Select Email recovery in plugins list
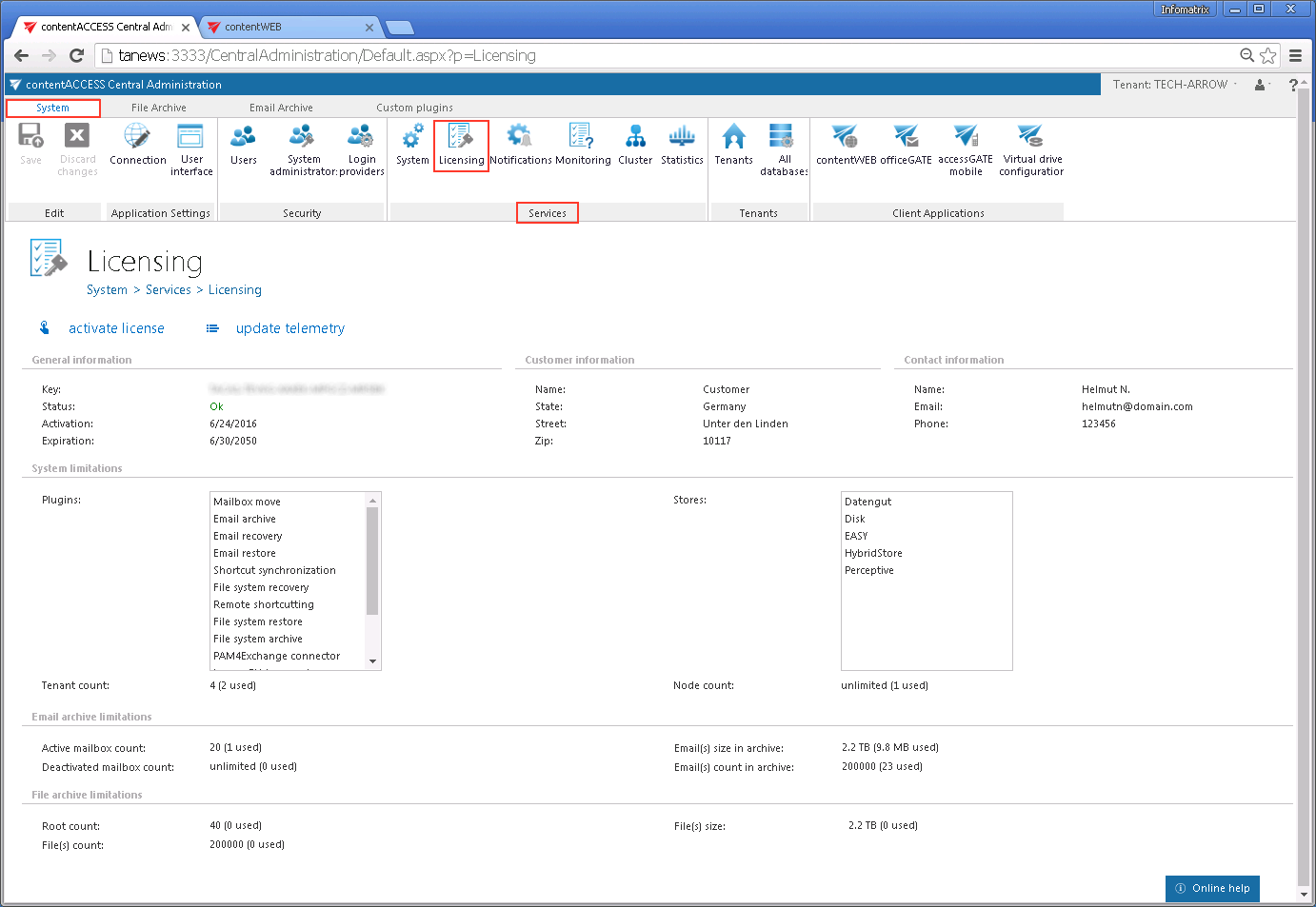1316x907 pixels. click(248, 536)
